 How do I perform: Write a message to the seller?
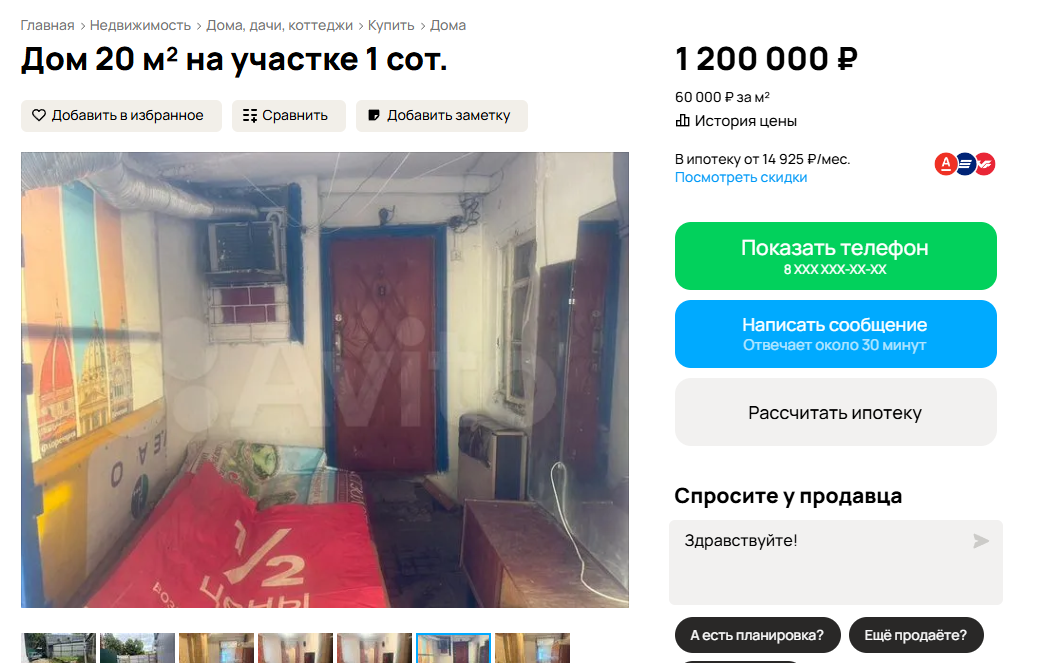pyautogui.click(x=836, y=334)
